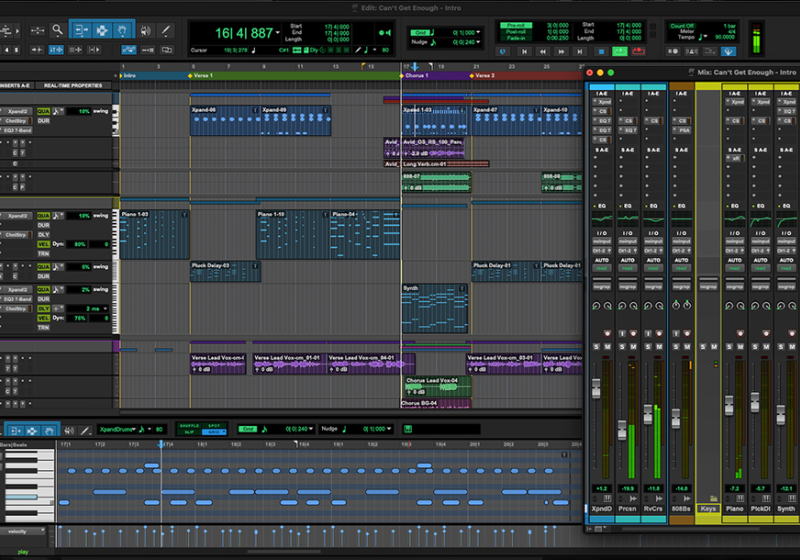Click MIDI Merge icon
The width and height of the screenshot is (800, 560).
710,52
